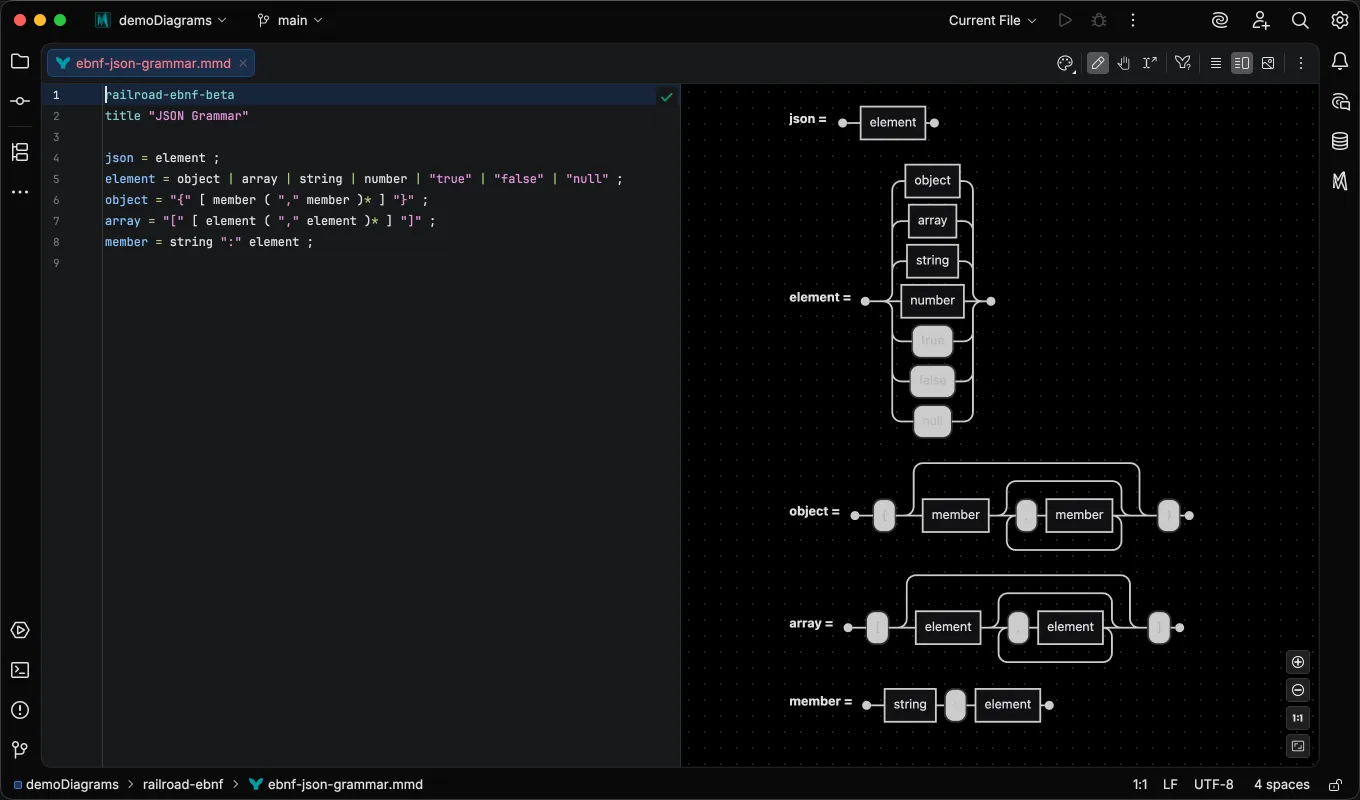Open the theme palette picker
Screen dimensions: 1360x800
pyautogui.click(x=1065, y=63)
